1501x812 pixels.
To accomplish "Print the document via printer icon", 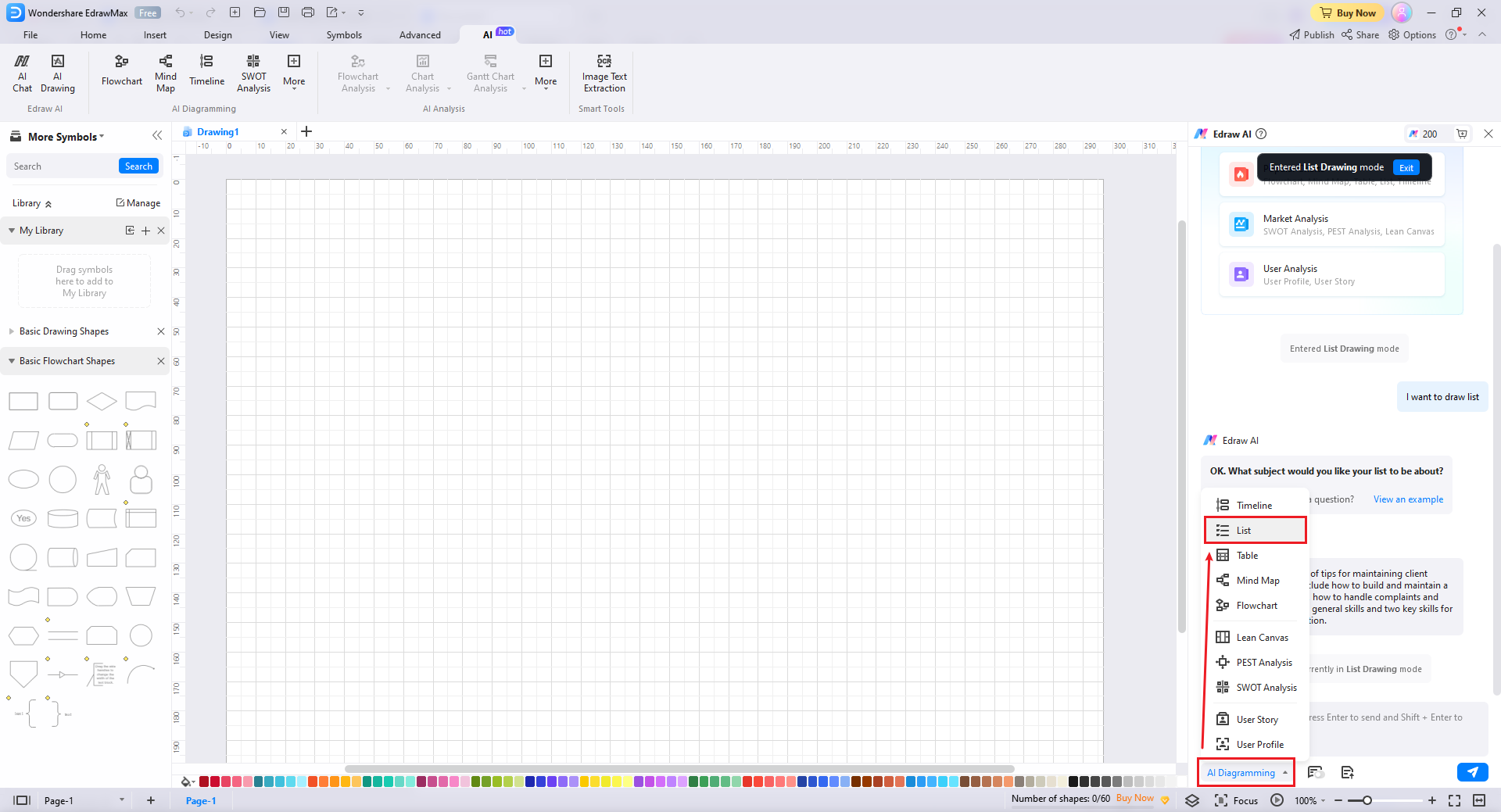I will (x=308, y=13).
